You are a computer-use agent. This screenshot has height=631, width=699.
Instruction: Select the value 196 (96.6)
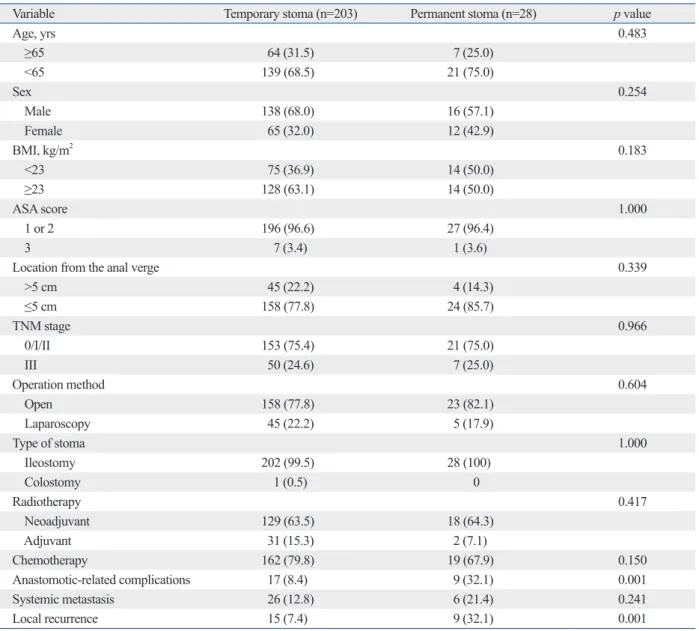click(x=288, y=229)
